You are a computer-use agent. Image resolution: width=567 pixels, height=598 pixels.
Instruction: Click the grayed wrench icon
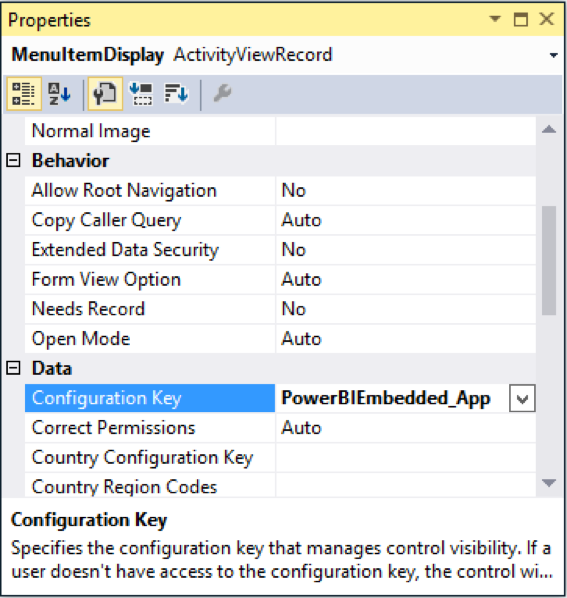click(222, 93)
